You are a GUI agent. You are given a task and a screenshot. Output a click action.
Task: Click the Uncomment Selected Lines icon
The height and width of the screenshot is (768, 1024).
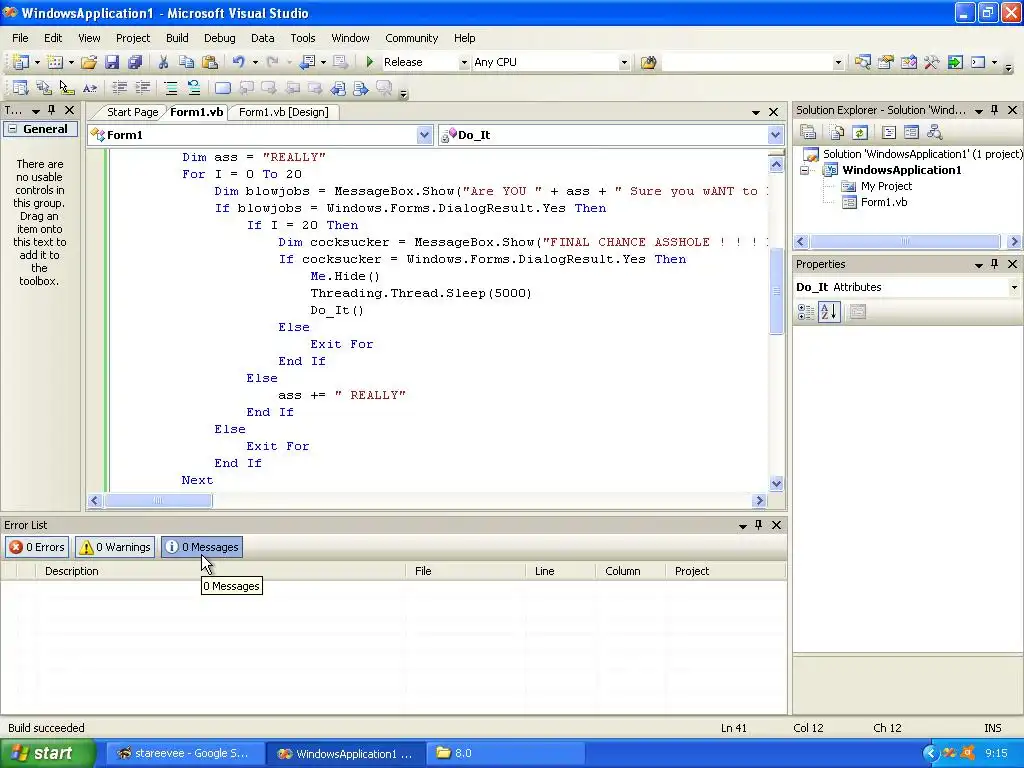(x=194, y=88)
